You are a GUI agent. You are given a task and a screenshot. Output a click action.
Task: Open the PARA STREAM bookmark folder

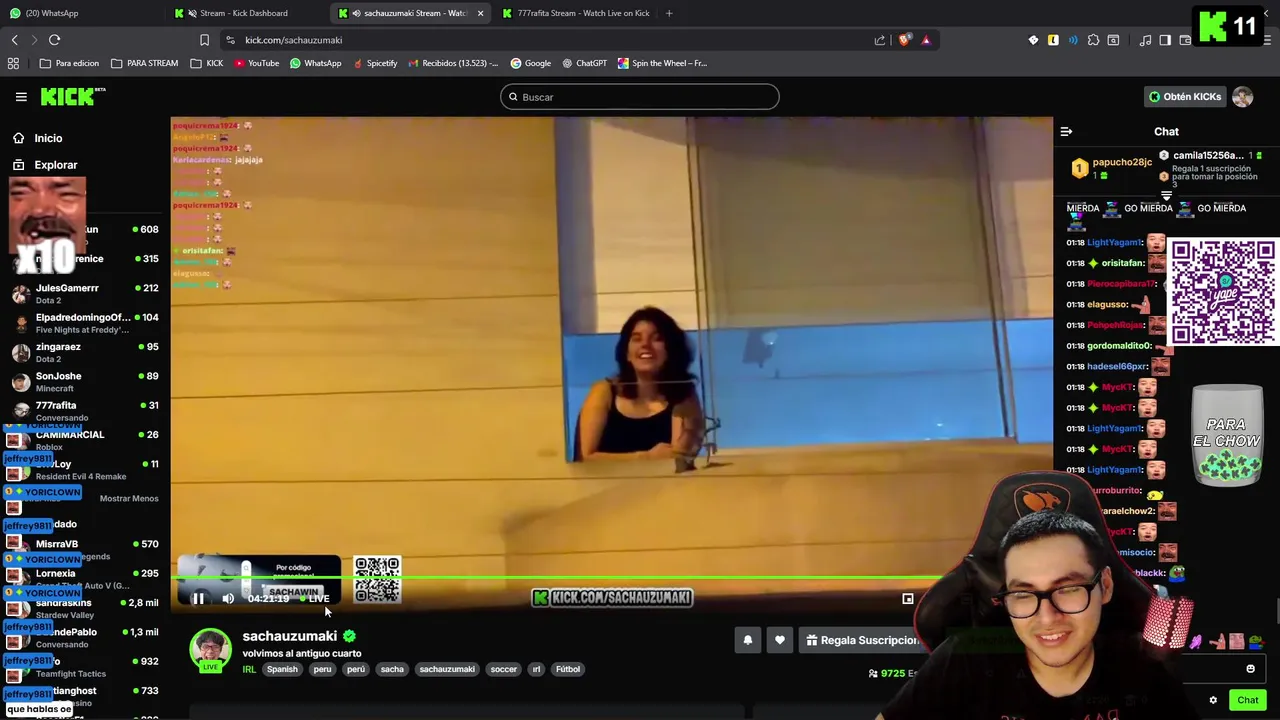tap(144, 63)
